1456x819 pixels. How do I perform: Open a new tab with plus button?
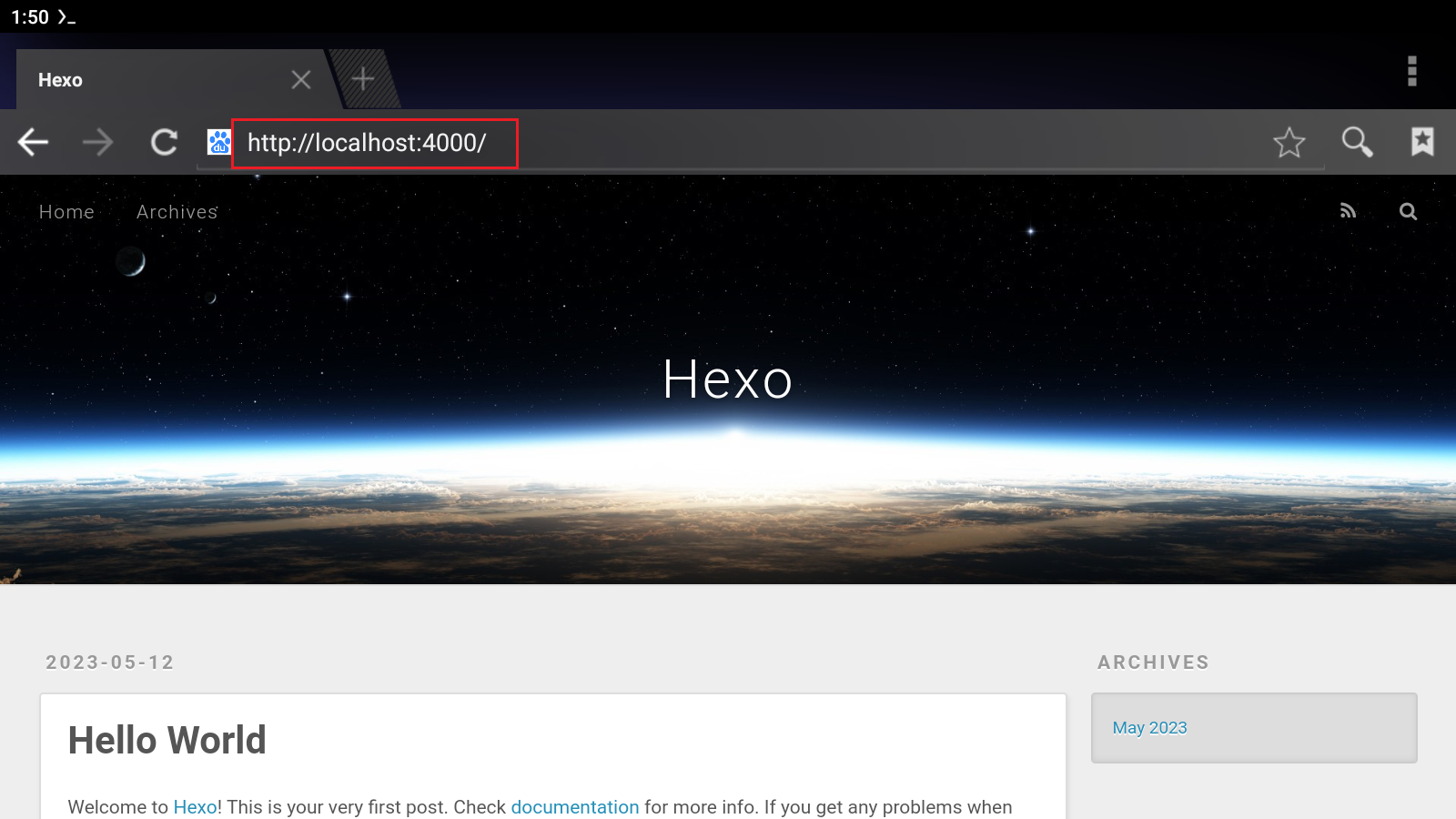pyautogui.click(x=363, y=79)
